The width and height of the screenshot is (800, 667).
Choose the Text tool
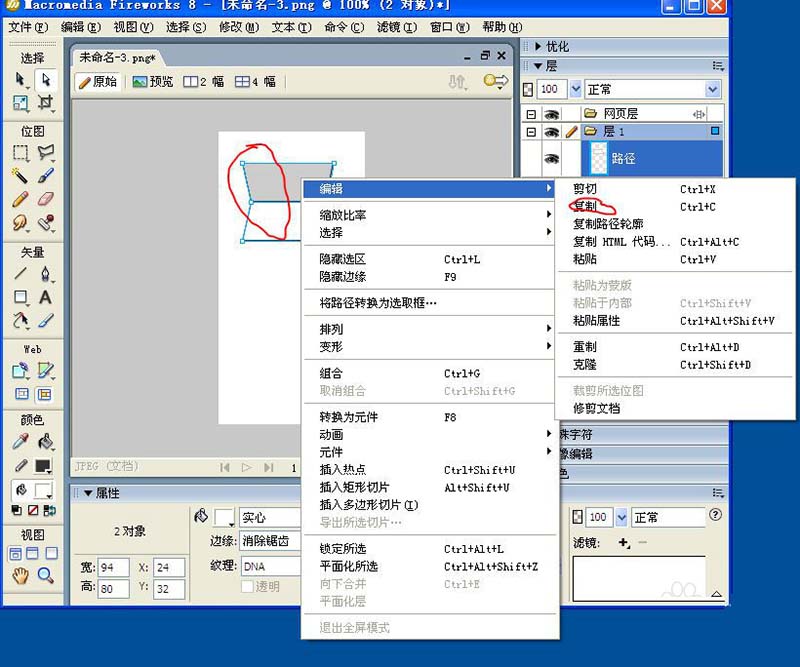[x=46, y=297]
